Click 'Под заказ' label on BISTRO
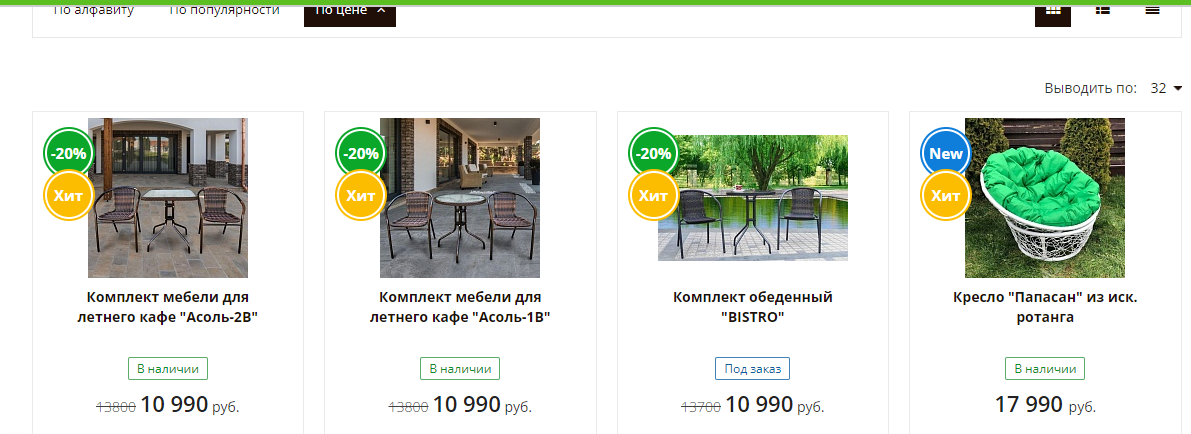This screenshot has height=434, width=1191. (x=753, y=369)
